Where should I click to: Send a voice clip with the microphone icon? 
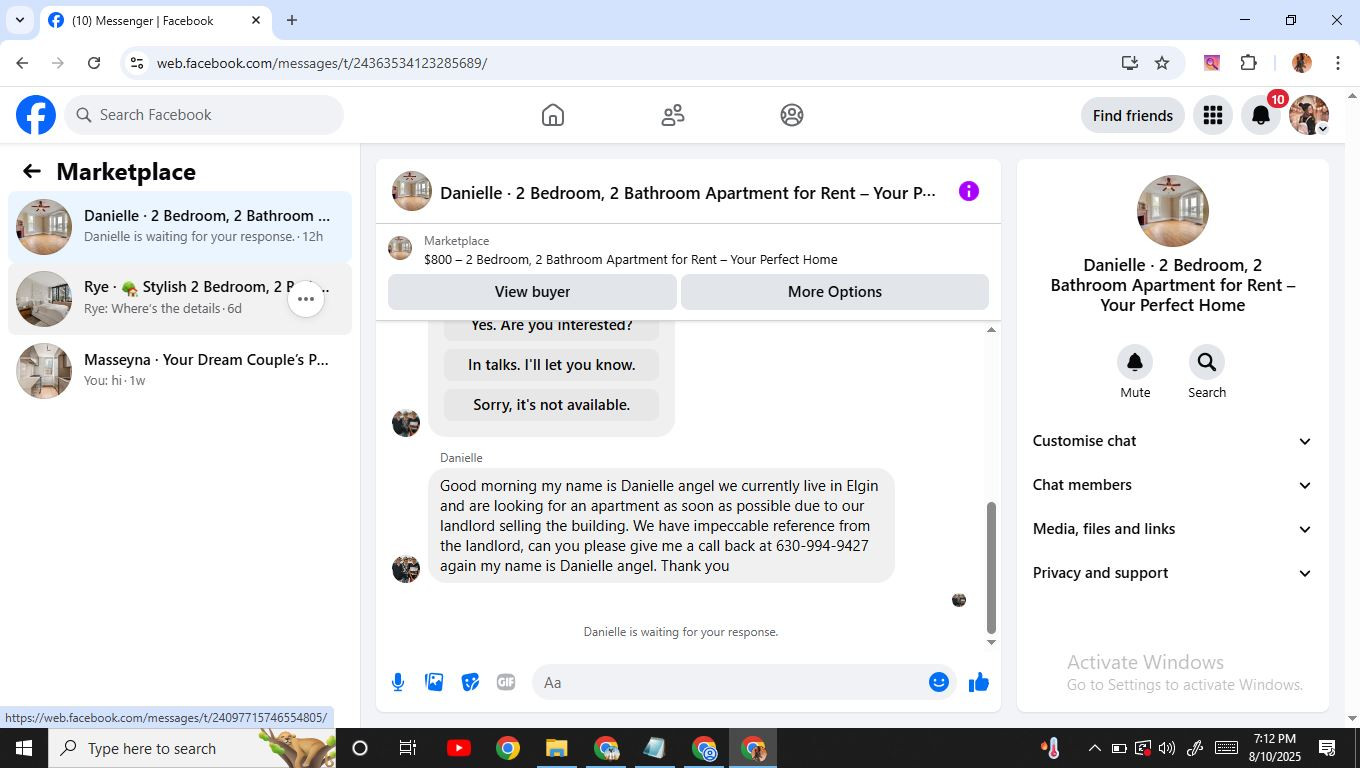tap(398, 682)
